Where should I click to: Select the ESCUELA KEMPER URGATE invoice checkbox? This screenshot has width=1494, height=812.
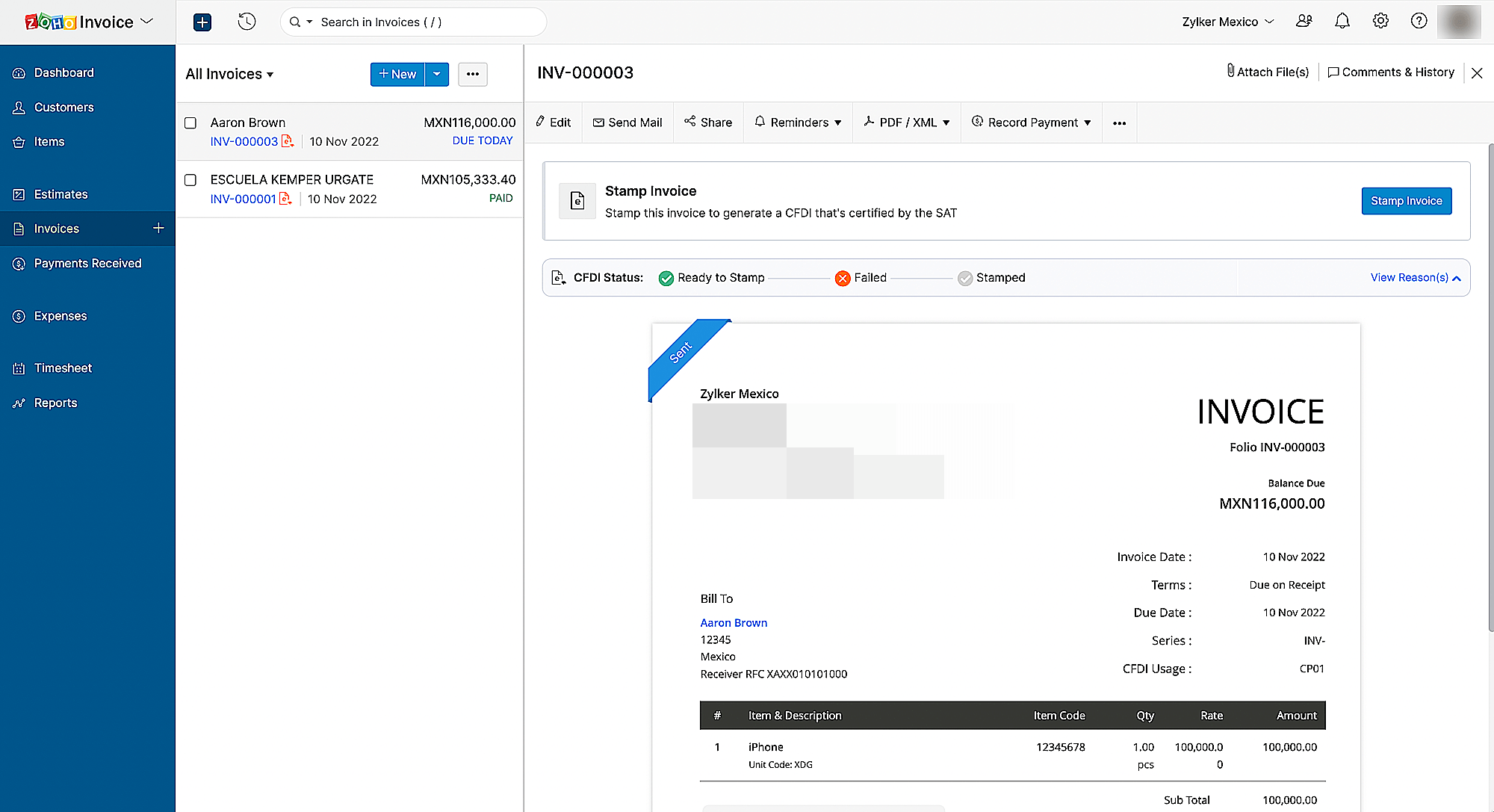(x=190, y=180)
